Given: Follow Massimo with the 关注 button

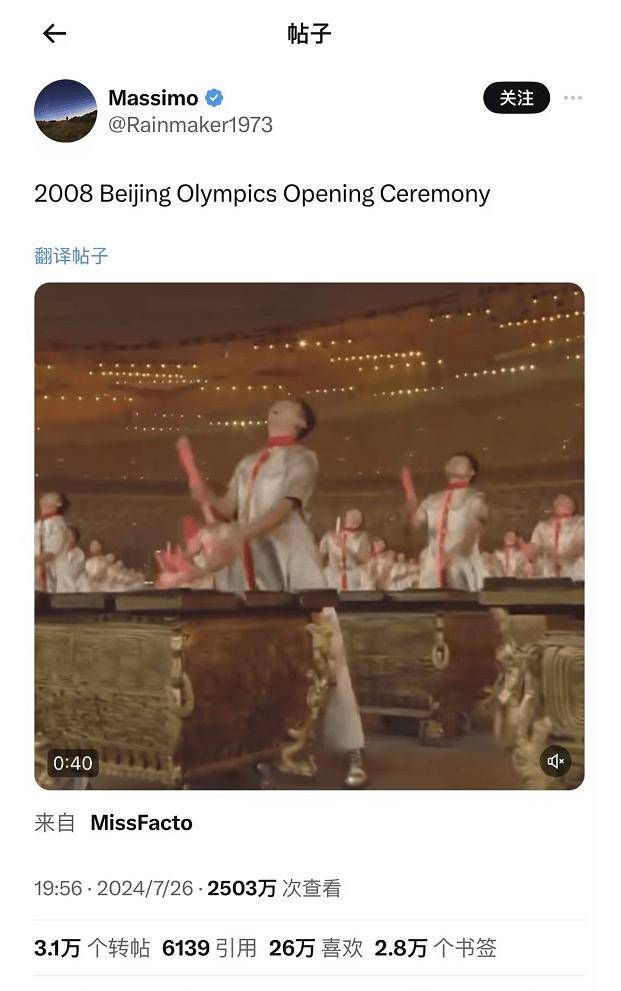Looking at the screenshot, I should click(516, 98).
